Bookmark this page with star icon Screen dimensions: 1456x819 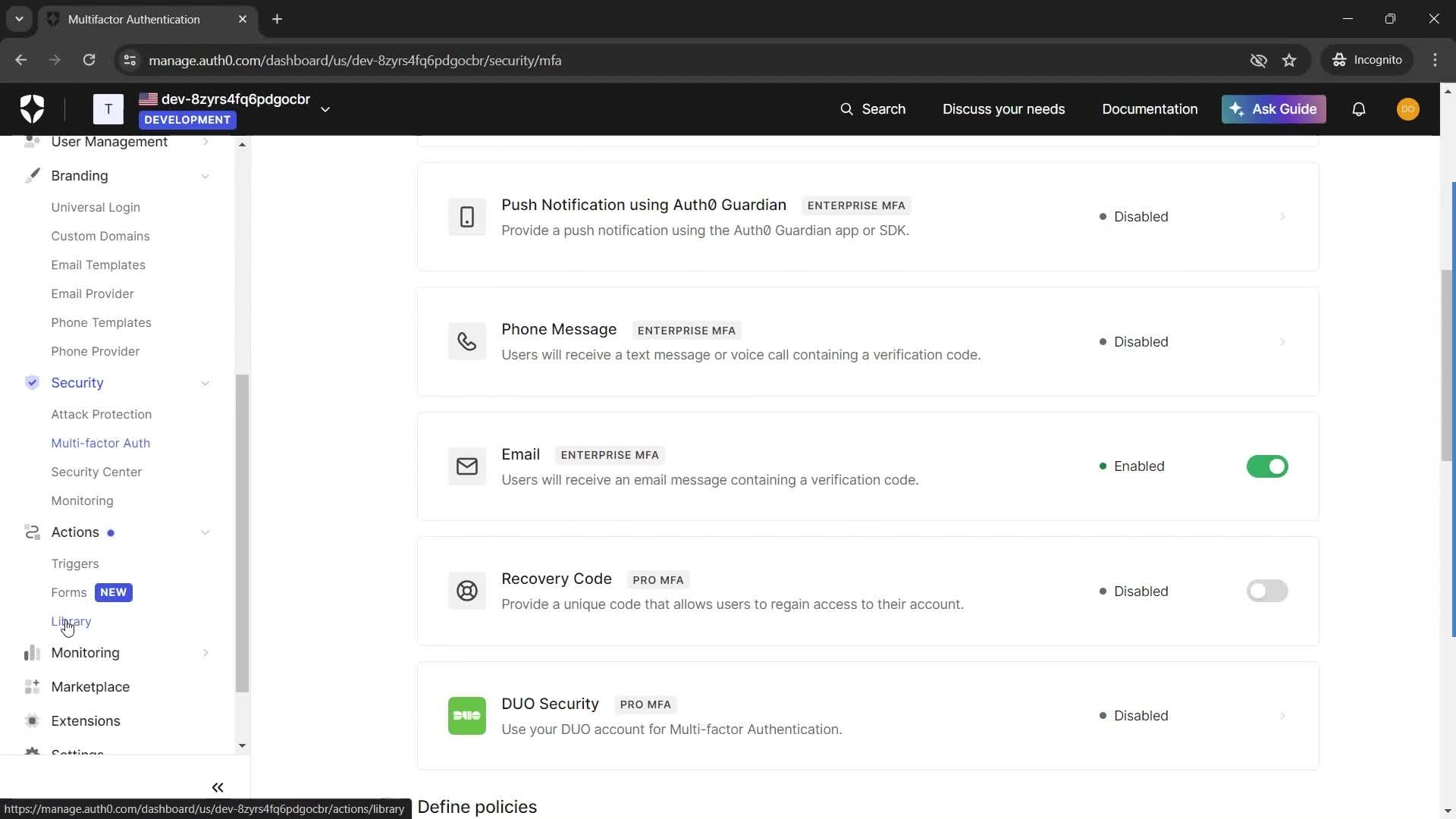point(1289,60)
